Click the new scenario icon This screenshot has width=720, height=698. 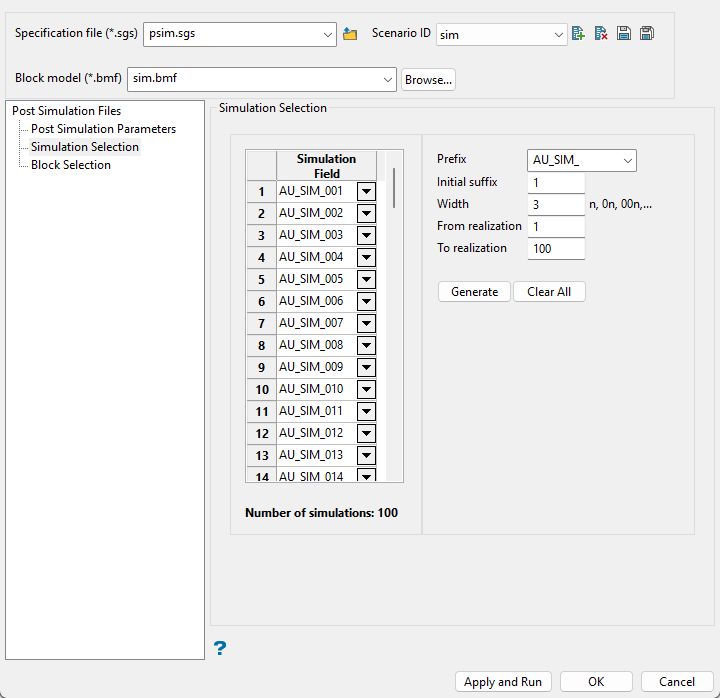pos(579,34)
